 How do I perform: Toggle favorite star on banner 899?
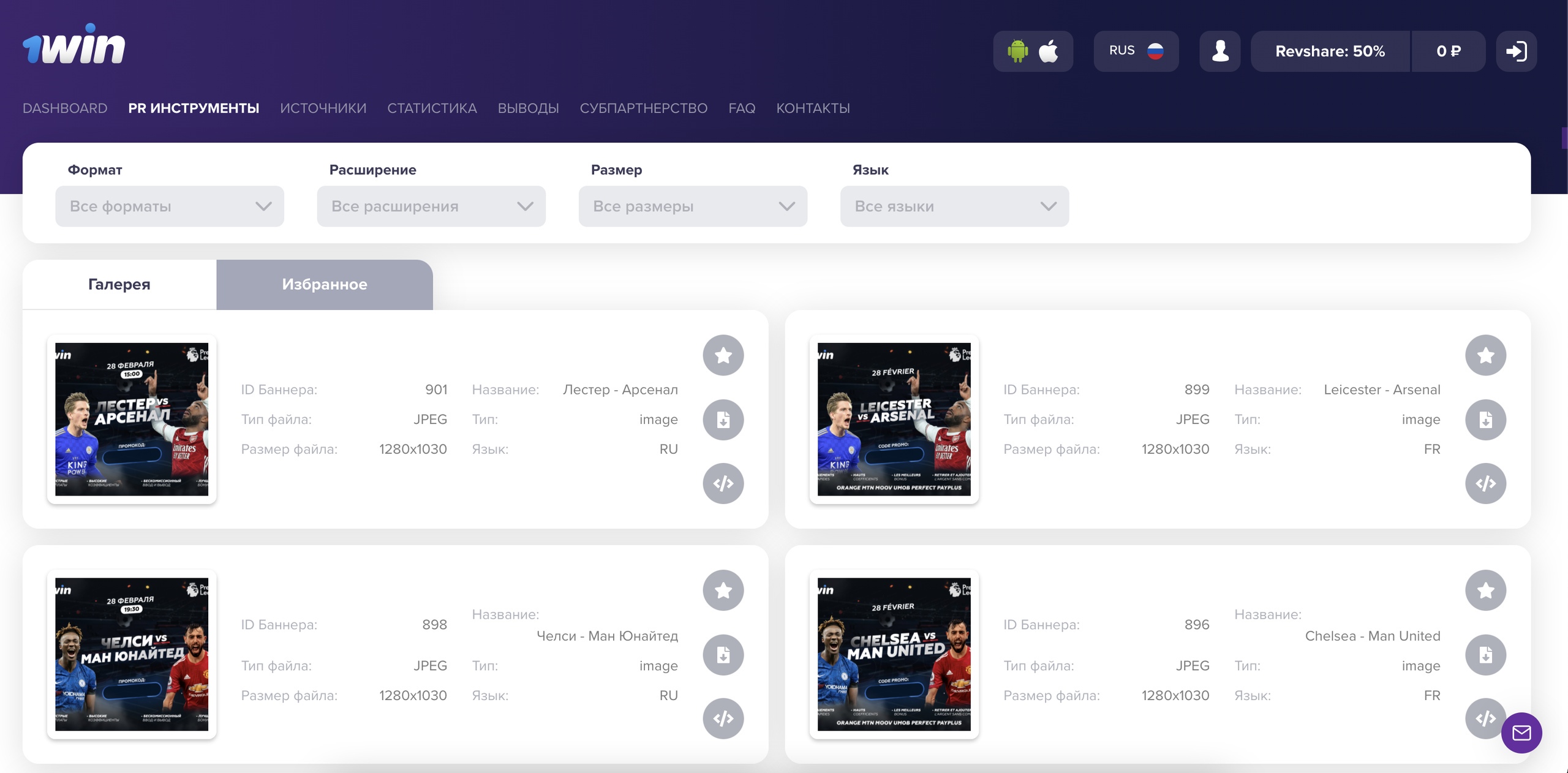[x=1485, y=355]
